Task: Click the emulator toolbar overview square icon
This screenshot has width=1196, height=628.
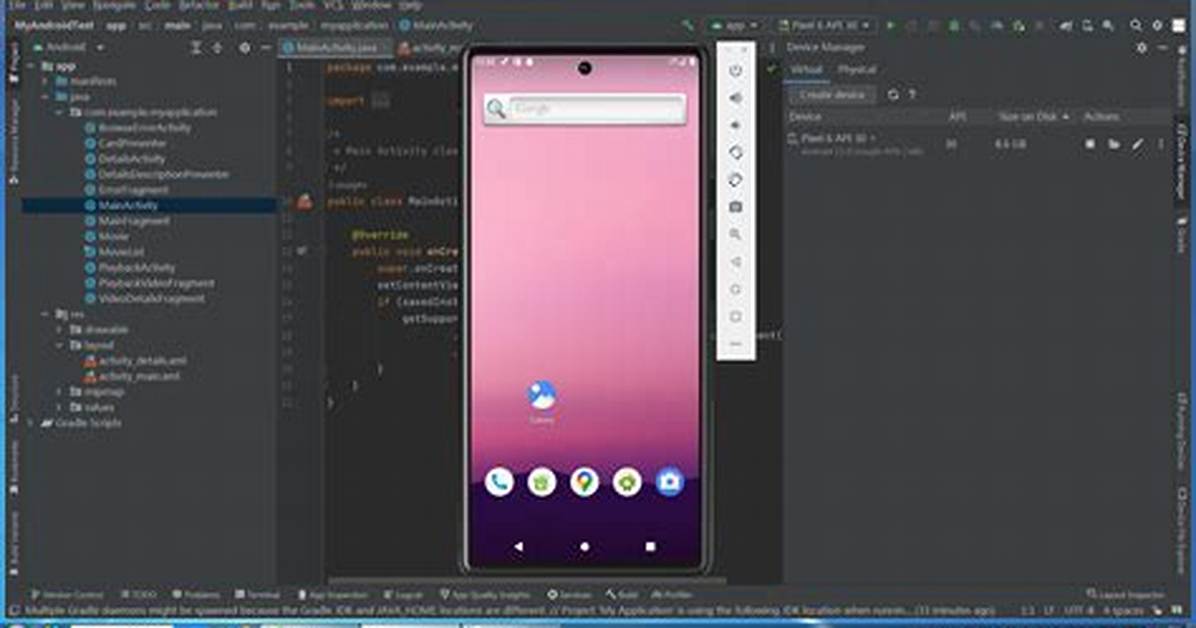Action: click(x=735, y=316)
